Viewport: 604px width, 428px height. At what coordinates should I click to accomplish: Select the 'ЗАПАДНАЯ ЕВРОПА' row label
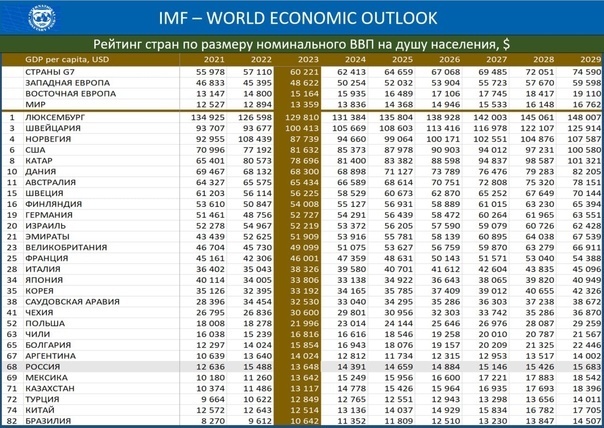point(67,83)
